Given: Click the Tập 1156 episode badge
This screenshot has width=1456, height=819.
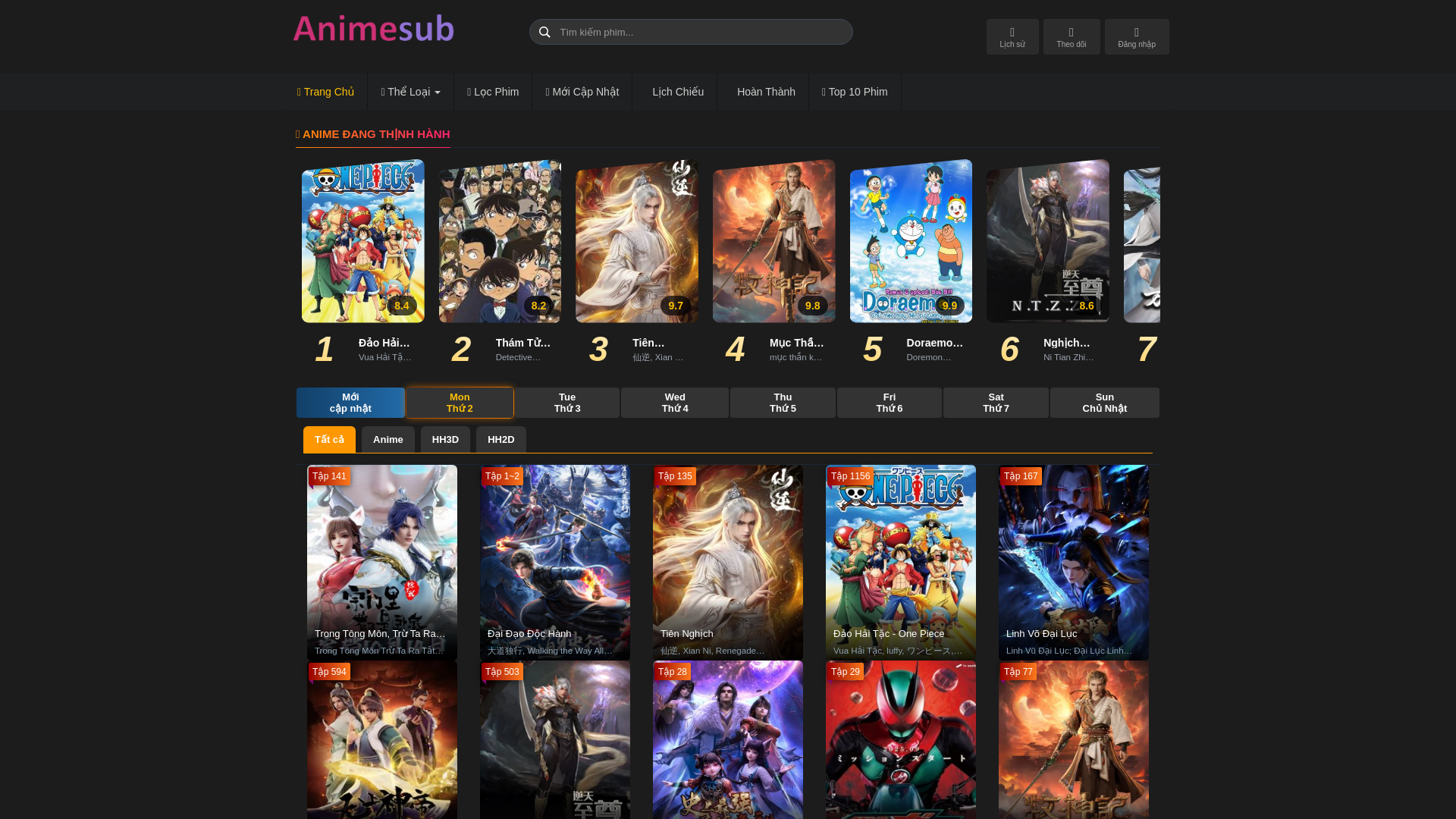Looking at the screenshot, I should [x=850, y=476].
